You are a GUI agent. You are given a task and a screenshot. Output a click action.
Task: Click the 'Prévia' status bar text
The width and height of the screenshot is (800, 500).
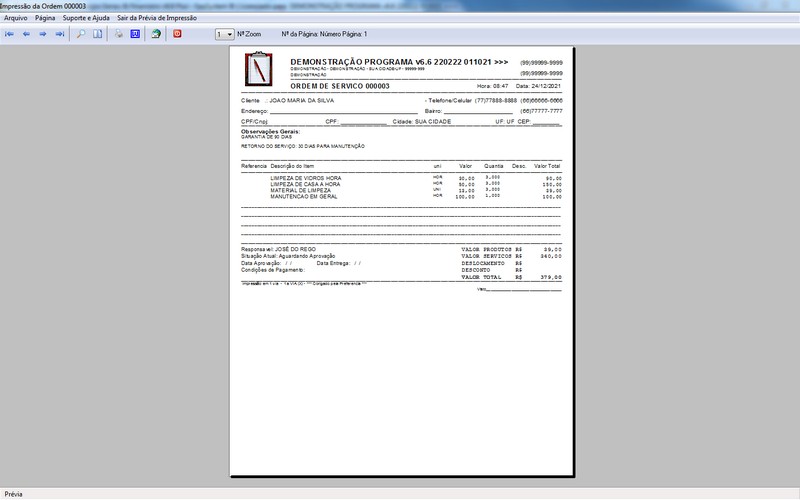(13, 494)
